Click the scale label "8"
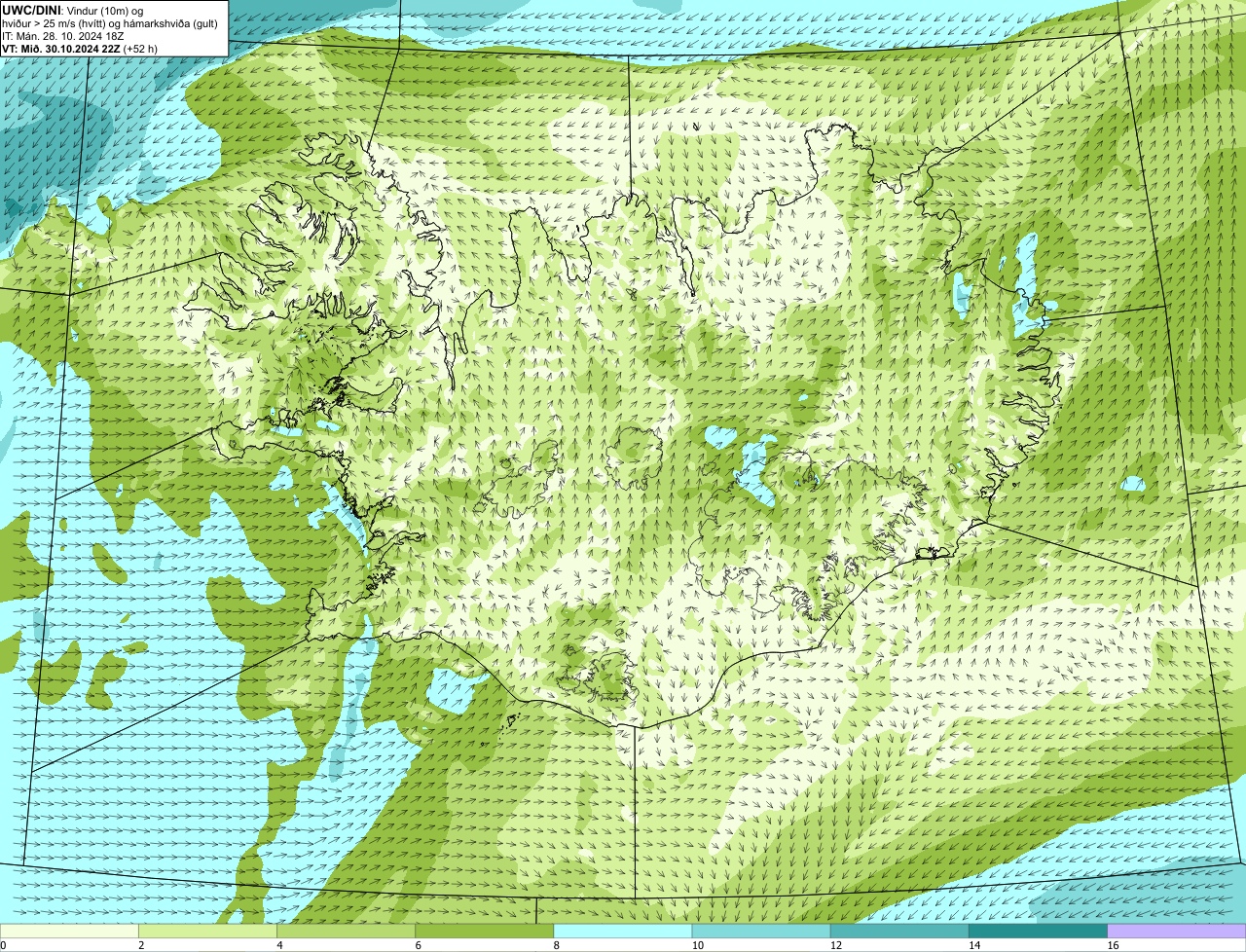The height and width of the screenshot is (952, 1246). point(557,945)
